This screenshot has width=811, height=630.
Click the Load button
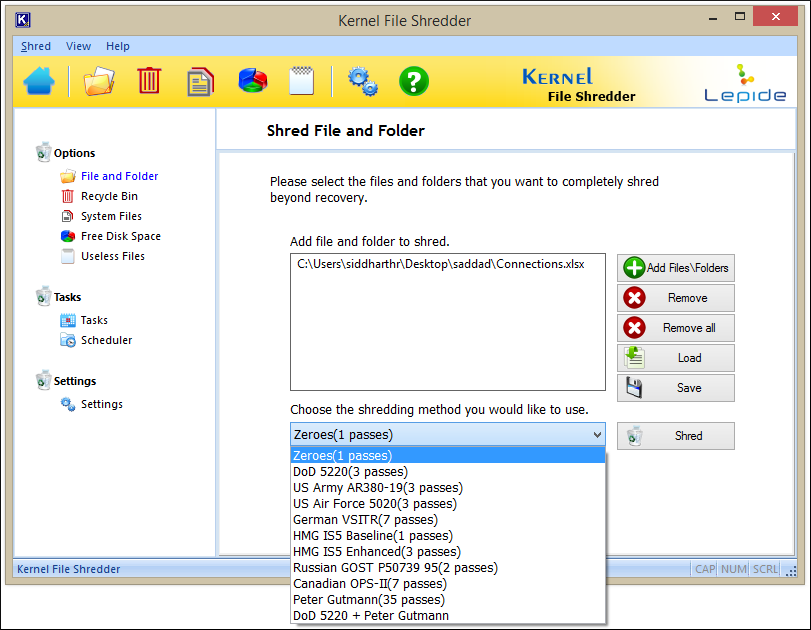(x=675, y=358)
